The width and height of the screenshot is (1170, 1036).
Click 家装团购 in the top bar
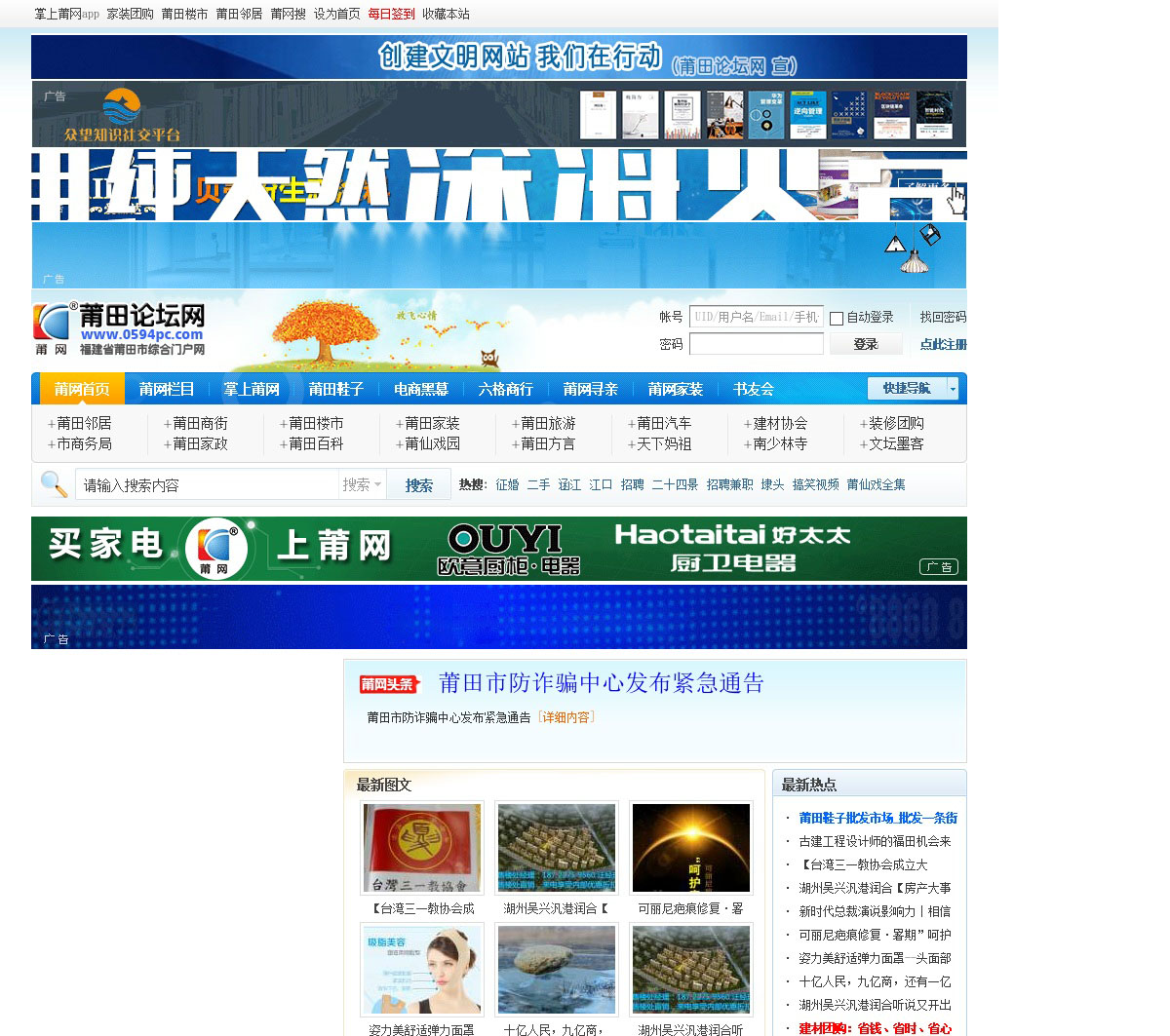point(131,14)
